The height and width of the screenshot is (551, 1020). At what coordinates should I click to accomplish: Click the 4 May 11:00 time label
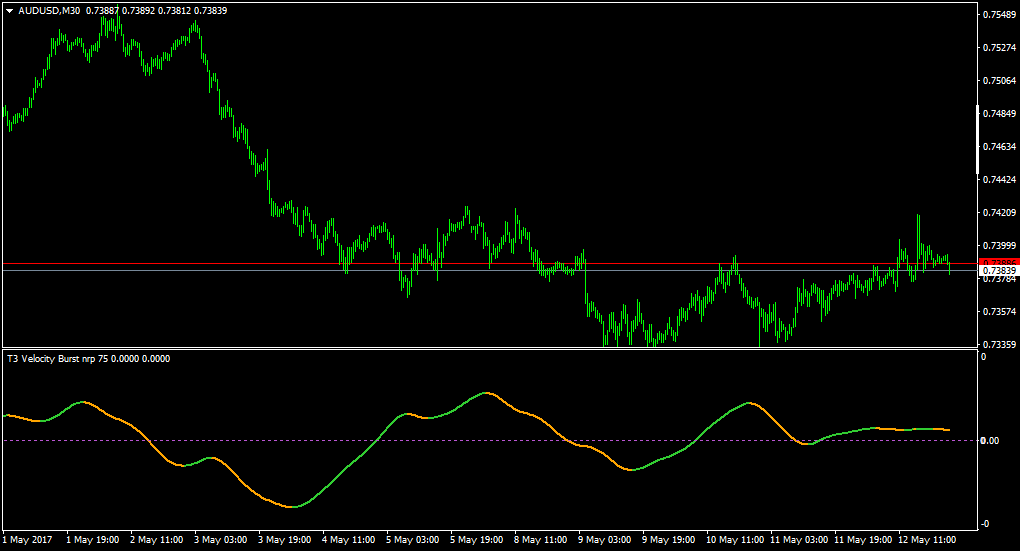coord(349,539)
